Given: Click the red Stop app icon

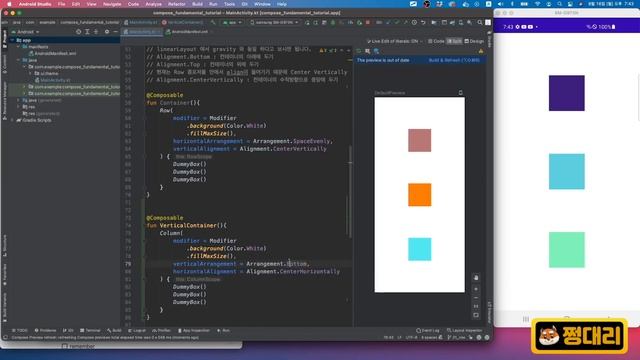Looking at the screenshot, I should tap(368, 22).
